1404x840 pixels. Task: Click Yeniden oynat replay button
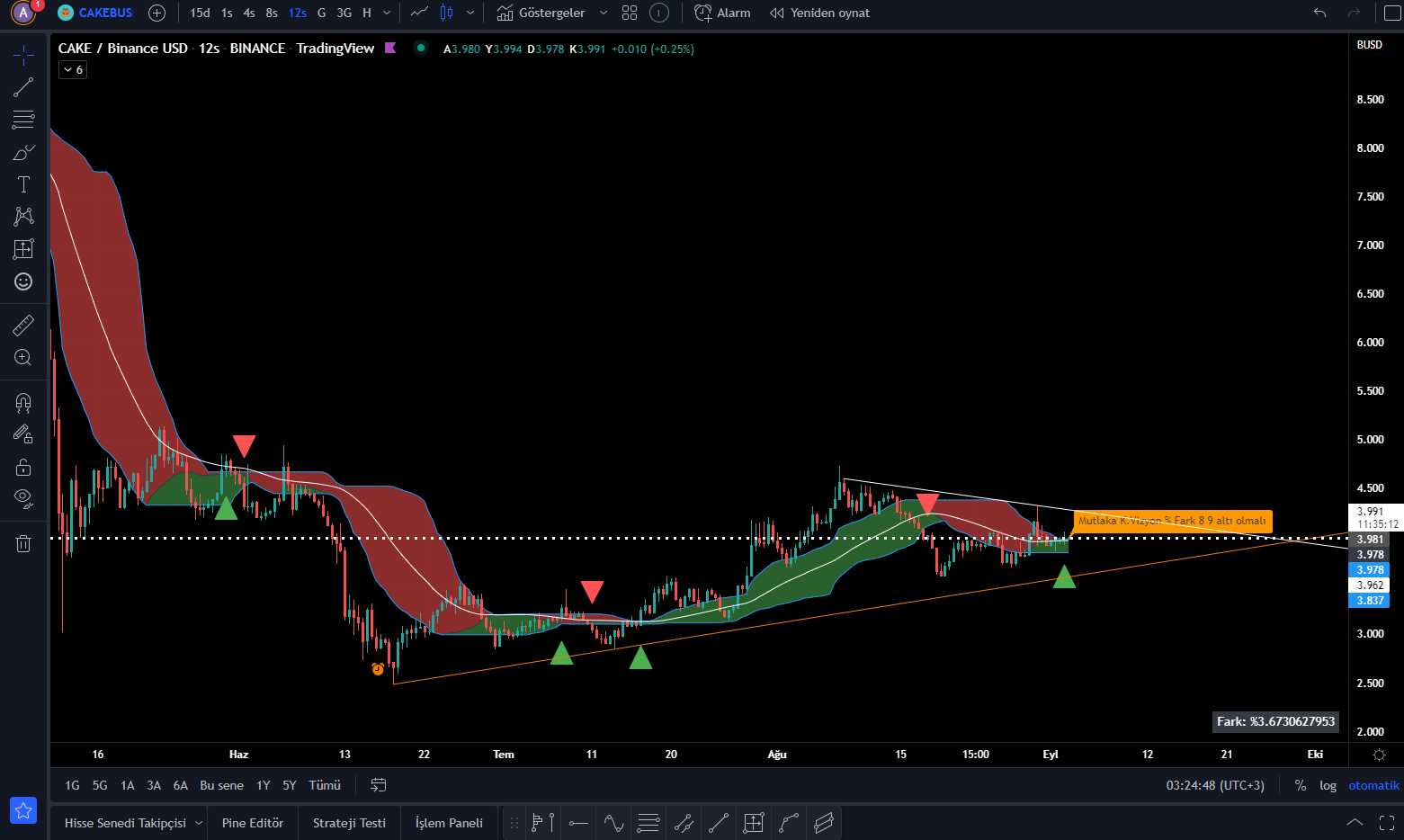[x=820, y=13]
